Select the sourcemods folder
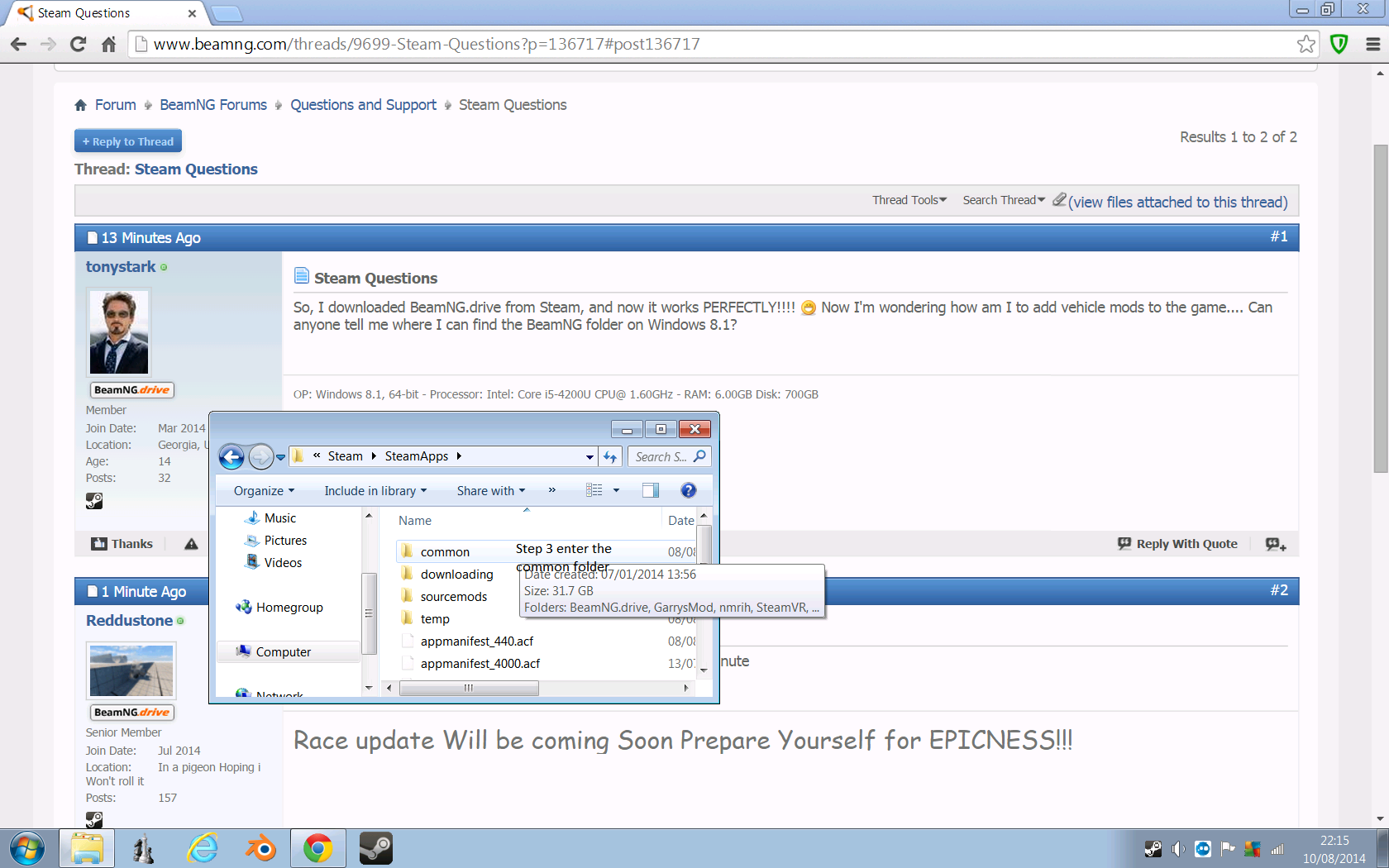The height and width of the screenshot is (868, 1389). tap(453, 597)
